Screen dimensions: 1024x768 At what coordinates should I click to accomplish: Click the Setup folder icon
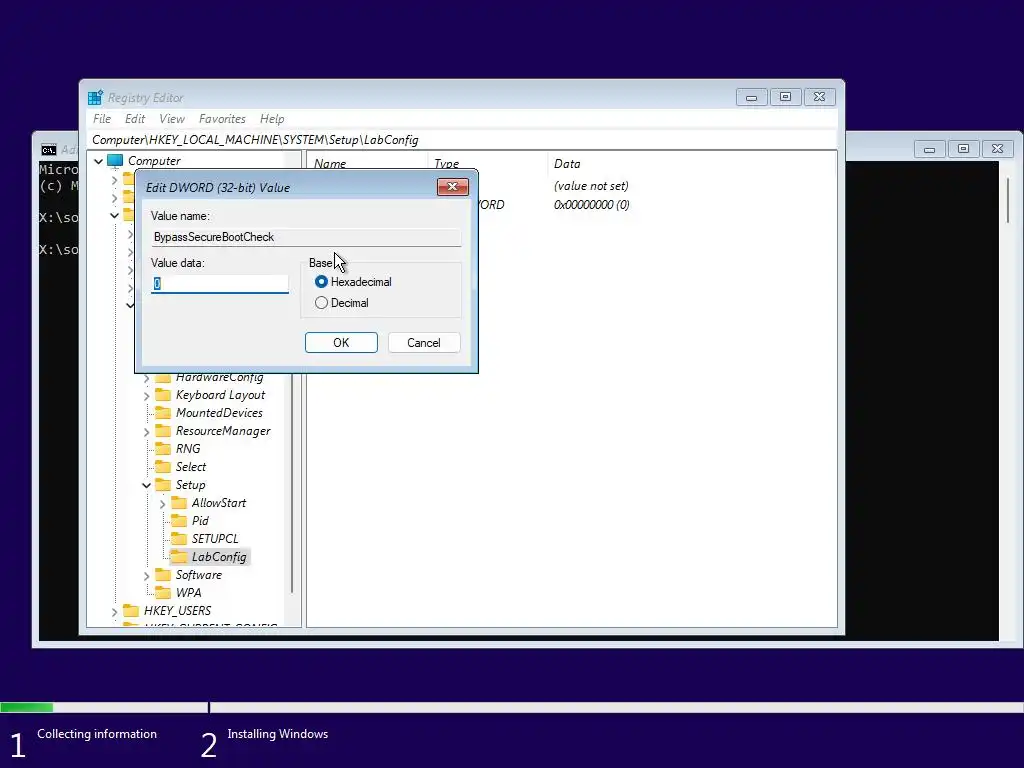pyautogui.click(x=163, y=485)
